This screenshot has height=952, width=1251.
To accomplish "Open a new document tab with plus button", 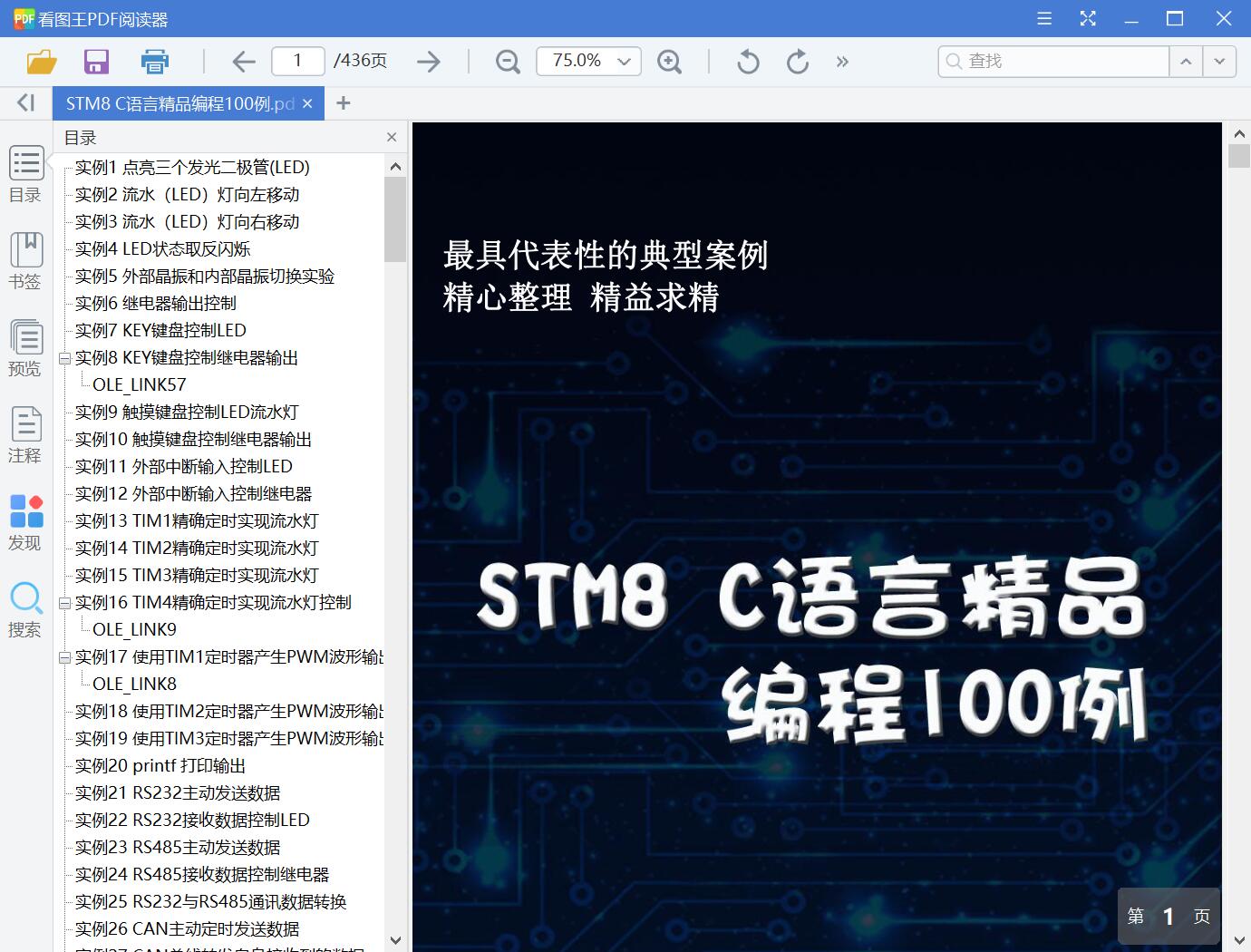I will pyautogui.click(x=343, y=102).
